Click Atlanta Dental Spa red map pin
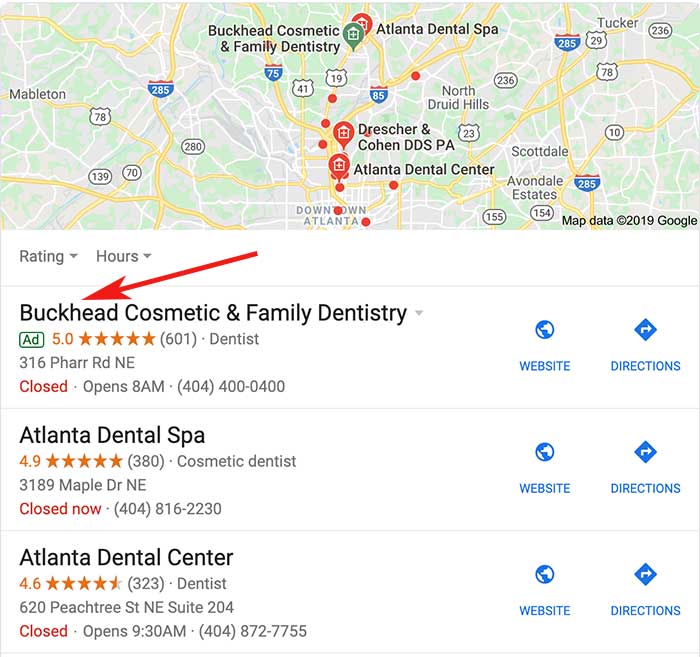The height and width of the screenshot is (657, 700). [363, 21]
